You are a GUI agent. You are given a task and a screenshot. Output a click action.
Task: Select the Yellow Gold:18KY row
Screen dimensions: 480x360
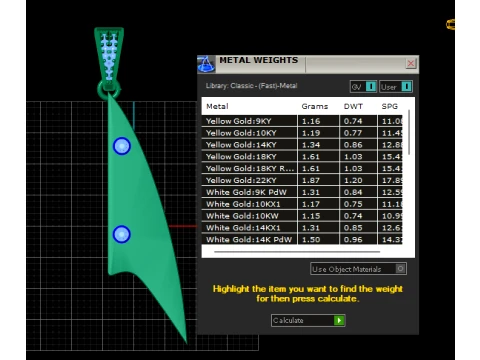pos(302,157)
